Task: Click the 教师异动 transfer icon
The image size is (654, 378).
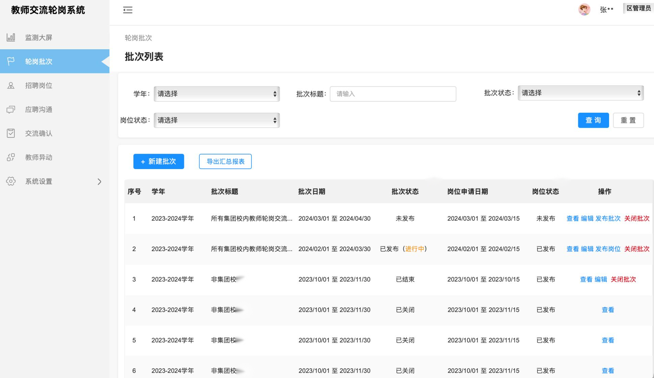Action: click(x=11, y=157)
